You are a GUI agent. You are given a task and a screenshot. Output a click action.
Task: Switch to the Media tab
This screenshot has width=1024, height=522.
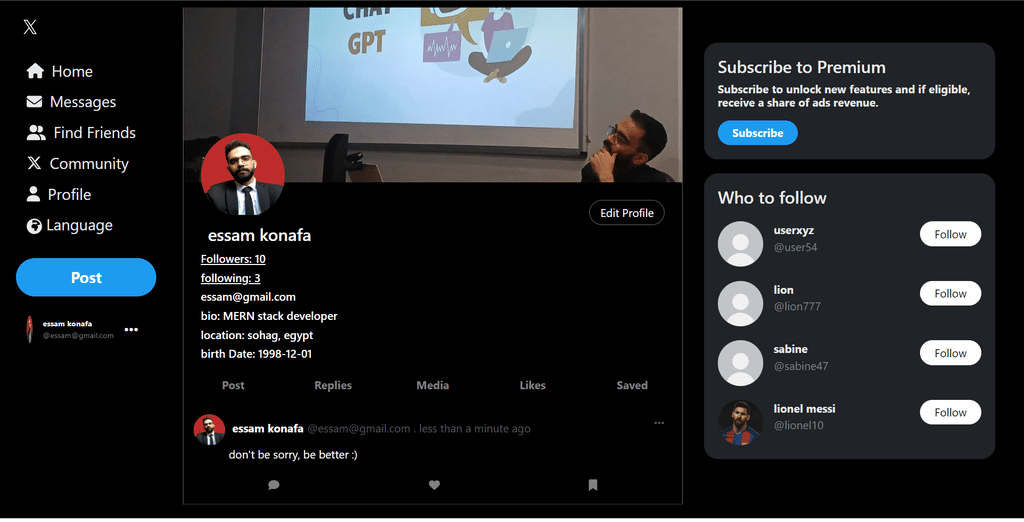point(432,385)
